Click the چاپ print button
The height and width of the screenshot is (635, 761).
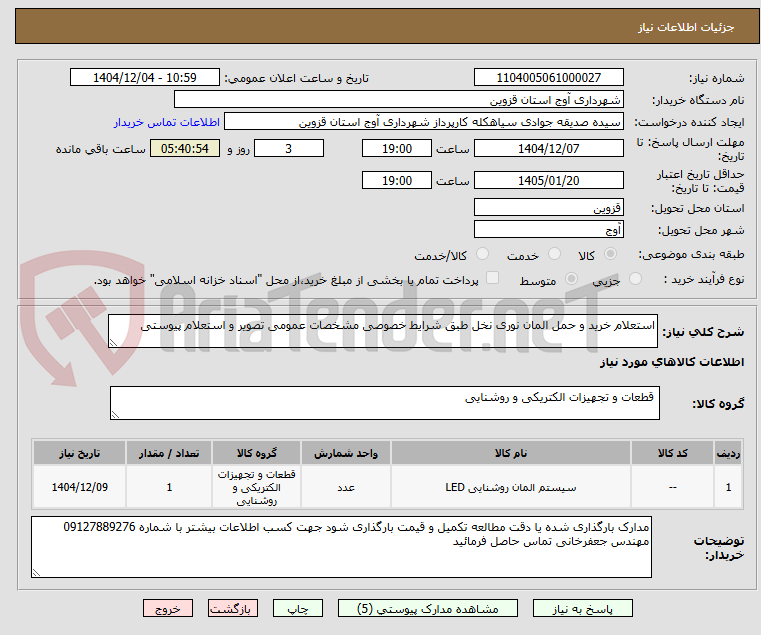298,608
